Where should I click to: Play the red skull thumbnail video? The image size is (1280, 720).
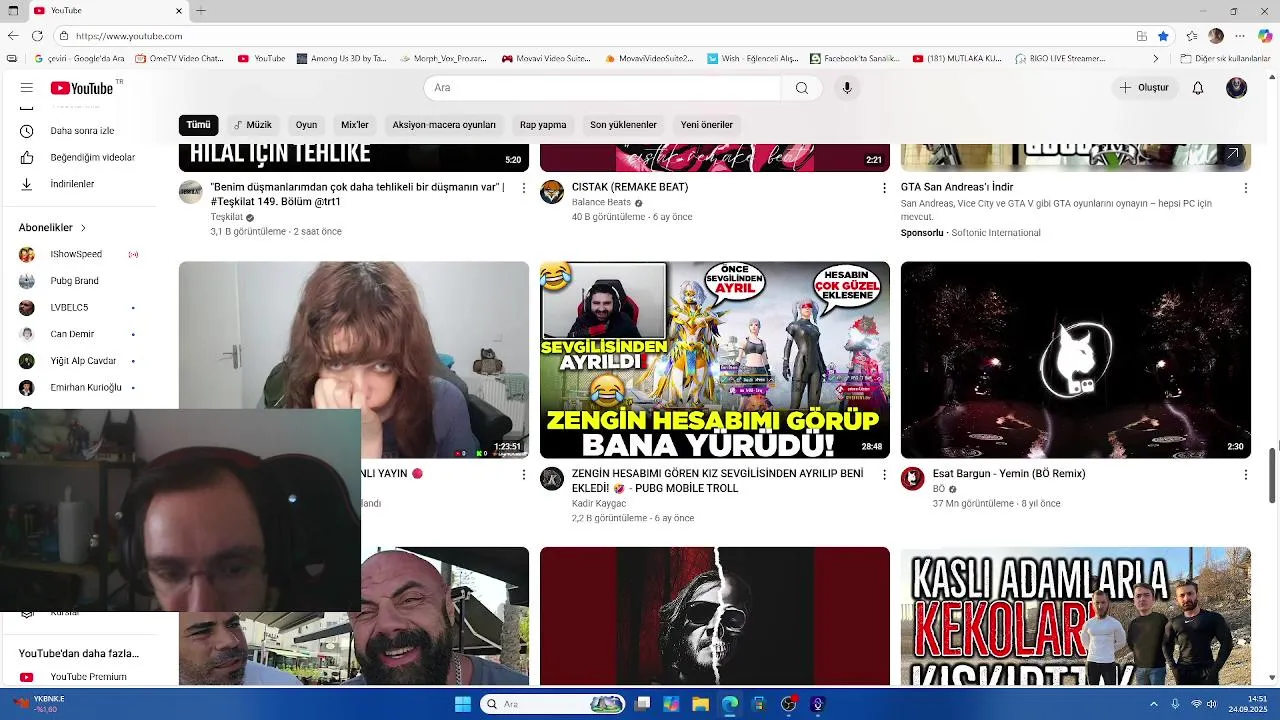click(715, 616)
